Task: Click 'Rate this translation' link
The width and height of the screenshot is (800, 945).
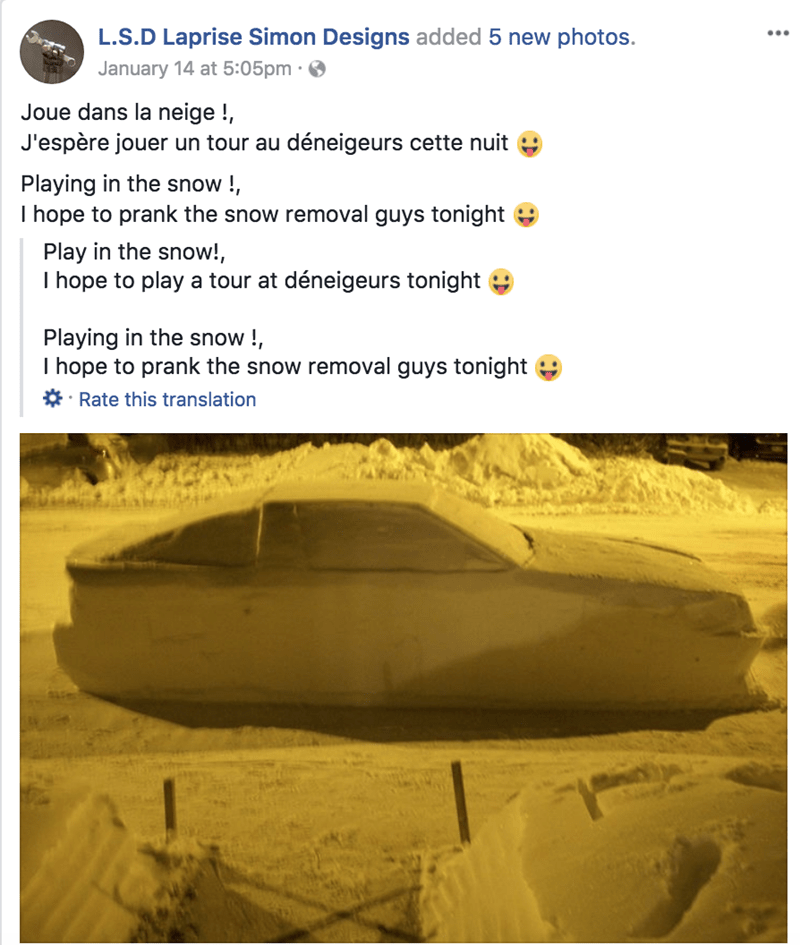Action: point(167,400)
